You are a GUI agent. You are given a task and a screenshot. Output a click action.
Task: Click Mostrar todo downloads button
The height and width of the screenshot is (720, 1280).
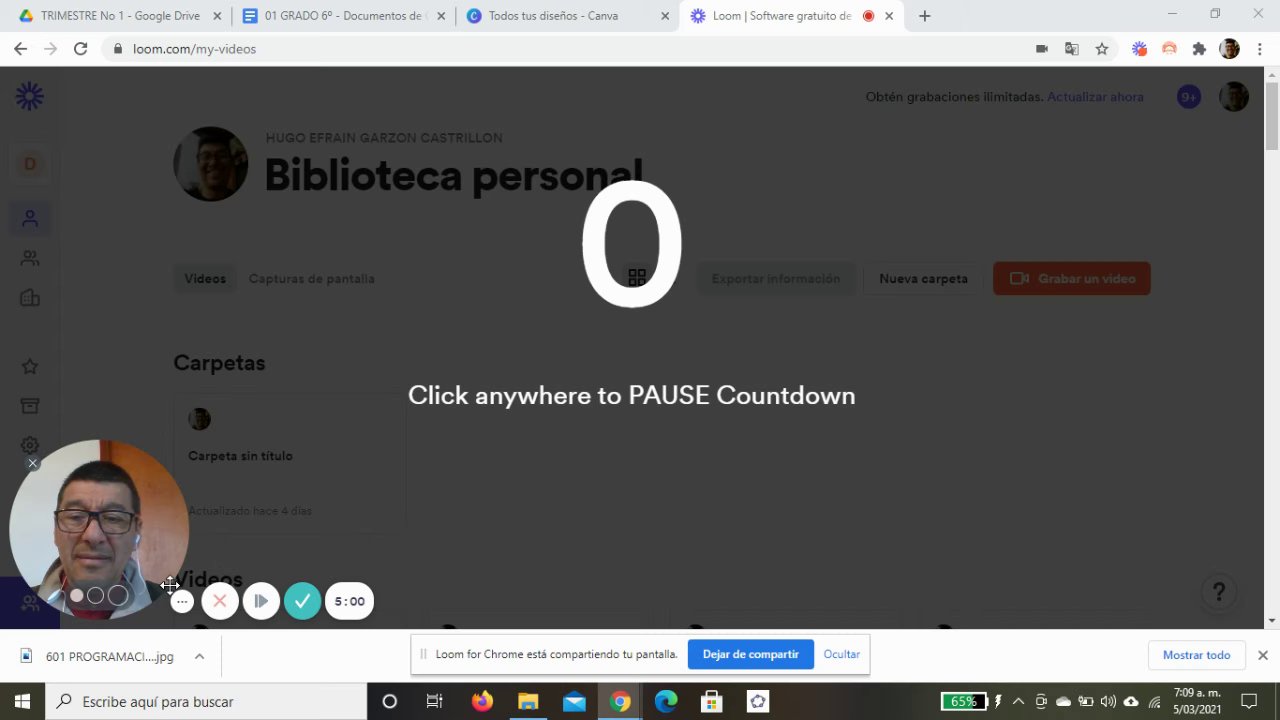tap(1196, 655)
